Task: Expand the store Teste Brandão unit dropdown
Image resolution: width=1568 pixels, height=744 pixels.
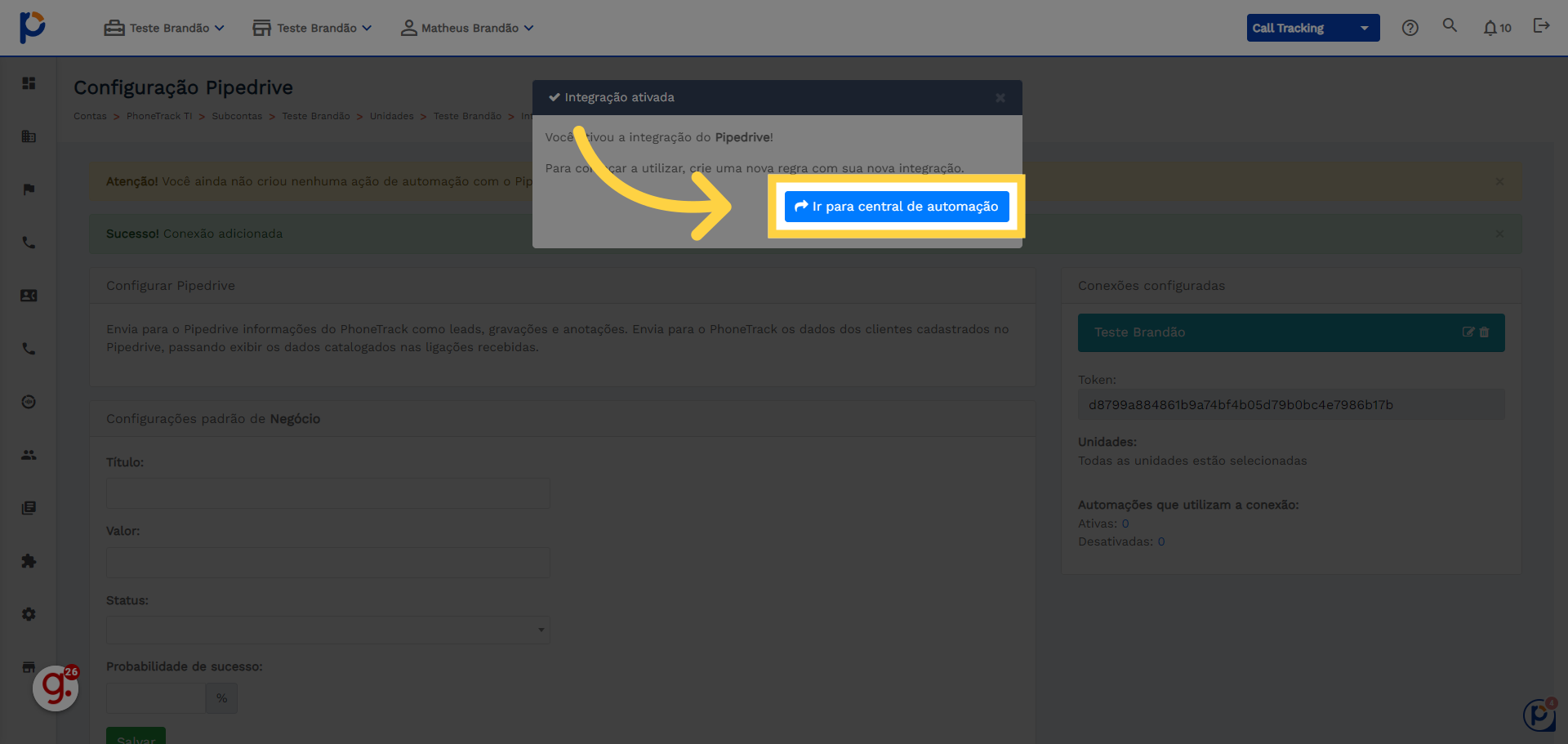Action: tap(312, 28)
